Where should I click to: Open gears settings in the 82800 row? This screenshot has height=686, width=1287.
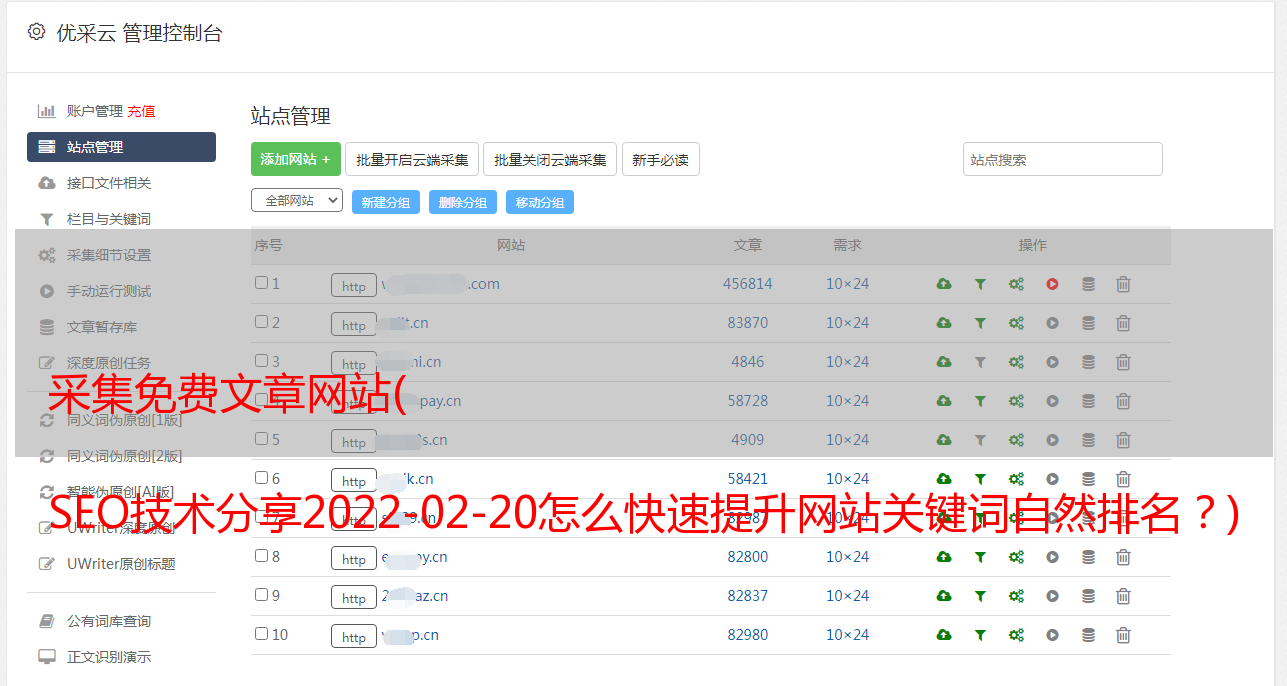point(1016,557)
